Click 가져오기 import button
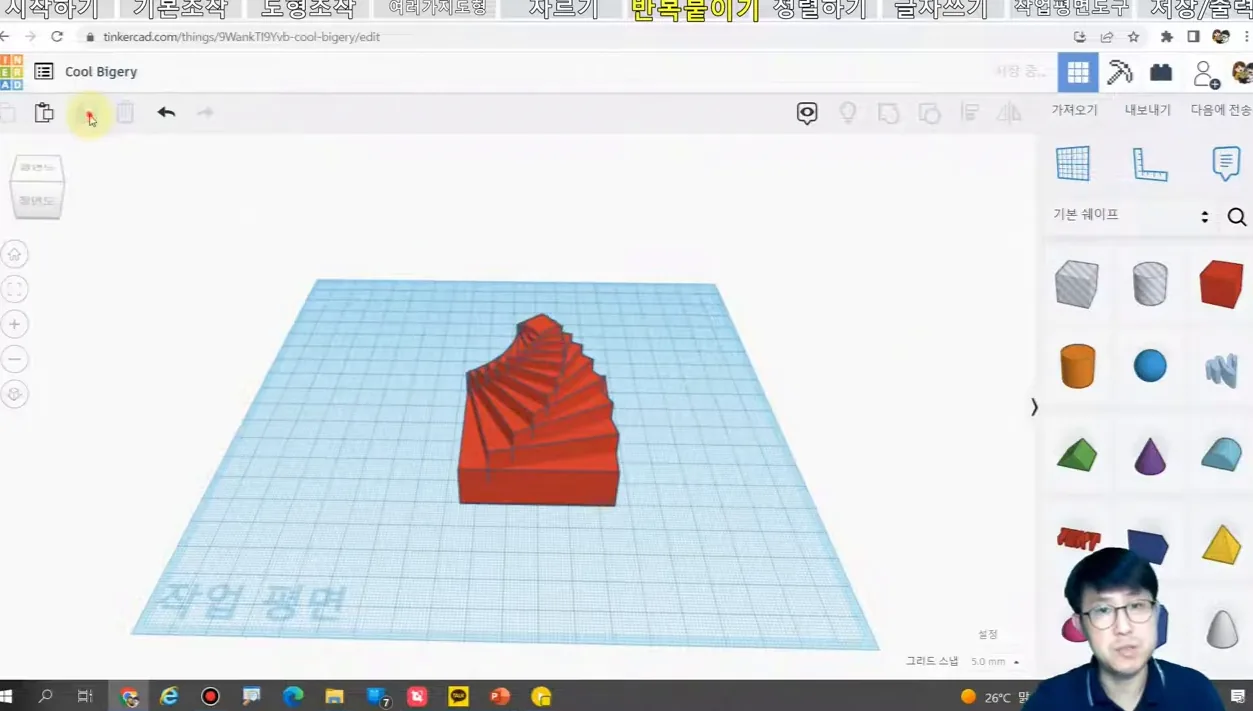This screenshot has height=711, width=1253. point(1074,110)
